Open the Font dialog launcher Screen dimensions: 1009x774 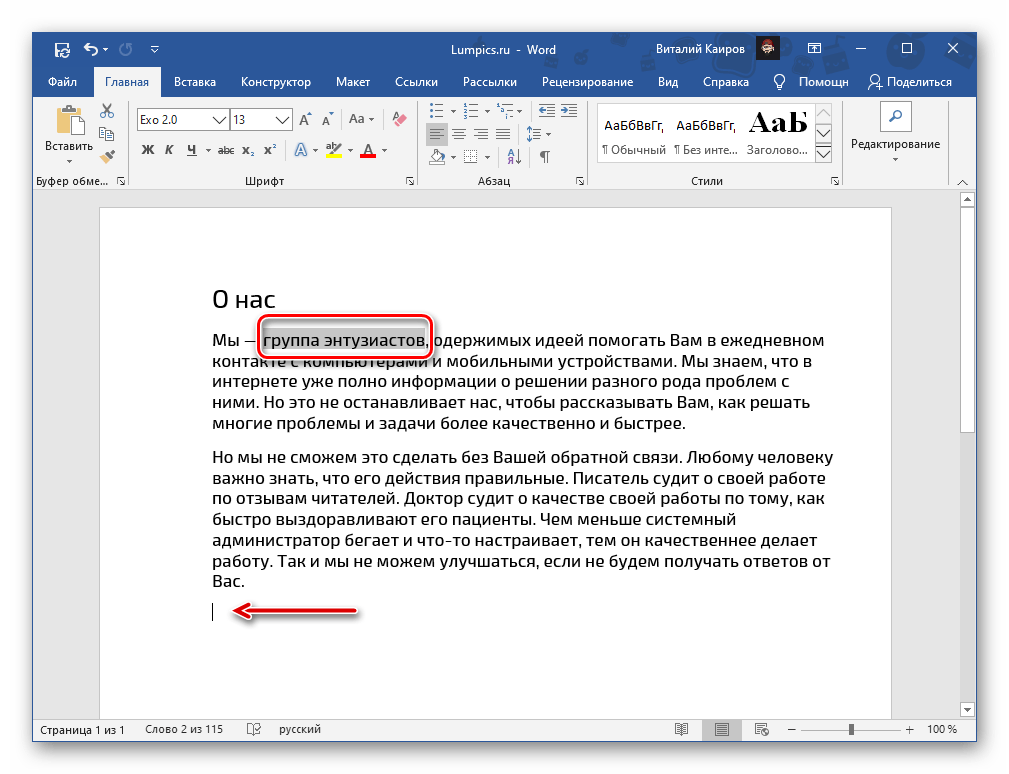click(410, 181)
